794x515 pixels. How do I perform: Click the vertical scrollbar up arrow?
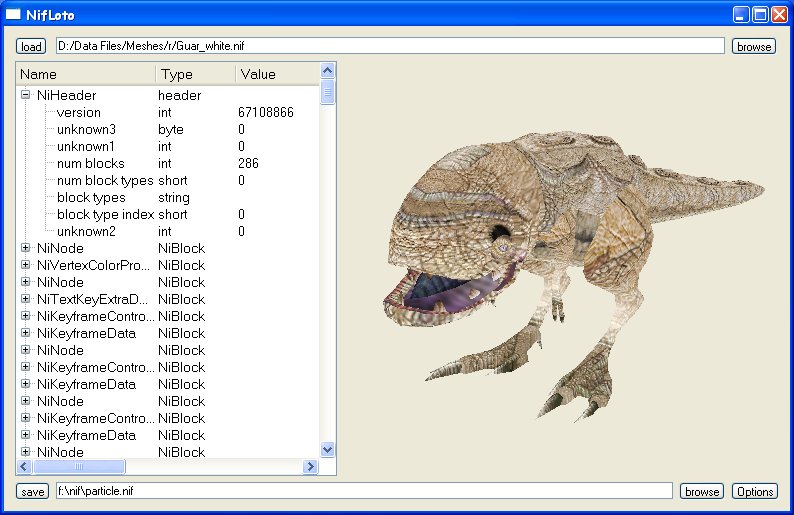point(328,70)
